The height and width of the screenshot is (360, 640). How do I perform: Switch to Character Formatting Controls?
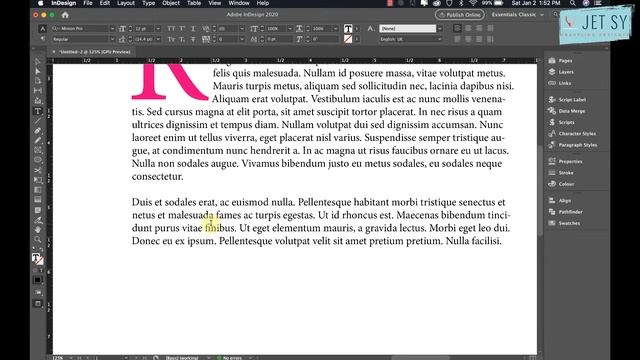click(x=42, y=29)
